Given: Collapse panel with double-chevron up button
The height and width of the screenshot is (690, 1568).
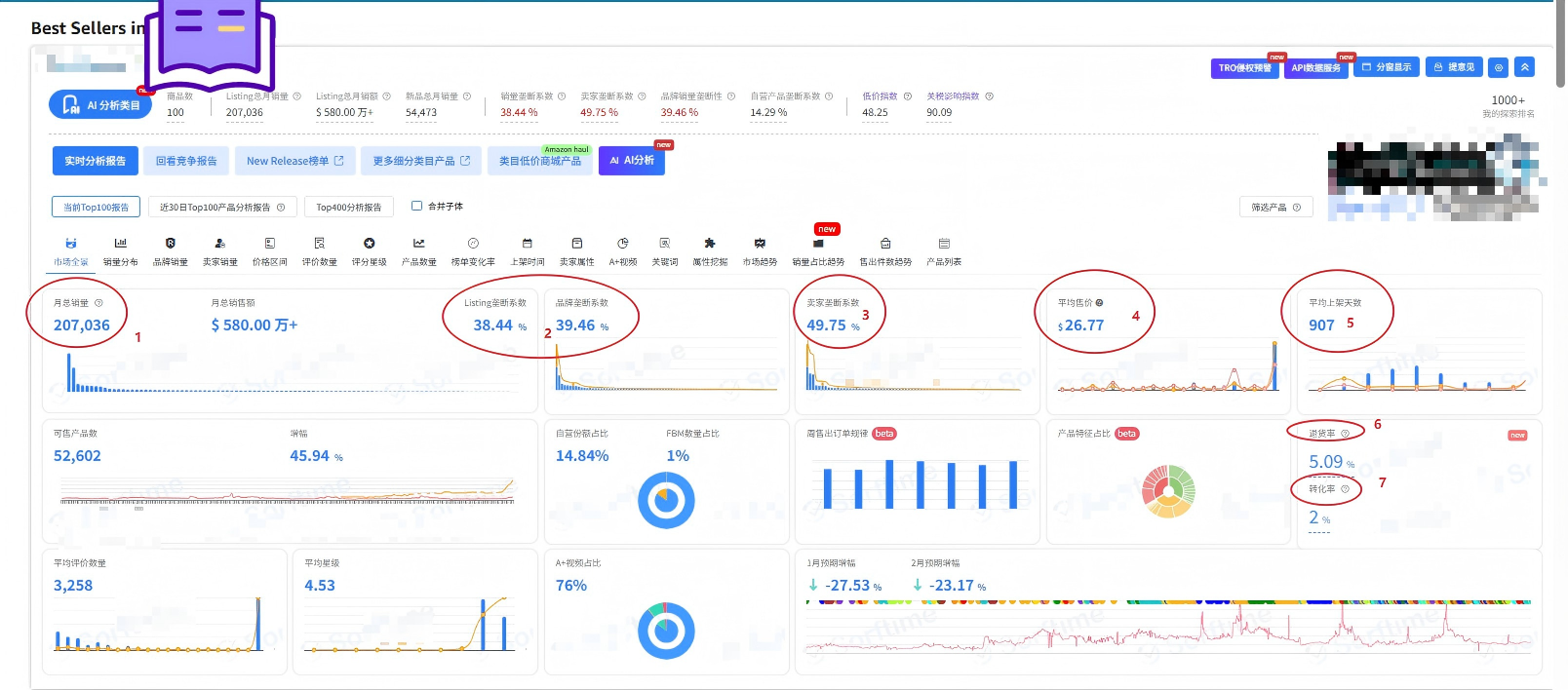Looking at the screenshot, I should pyautogui.click(x=1525, y=67).
